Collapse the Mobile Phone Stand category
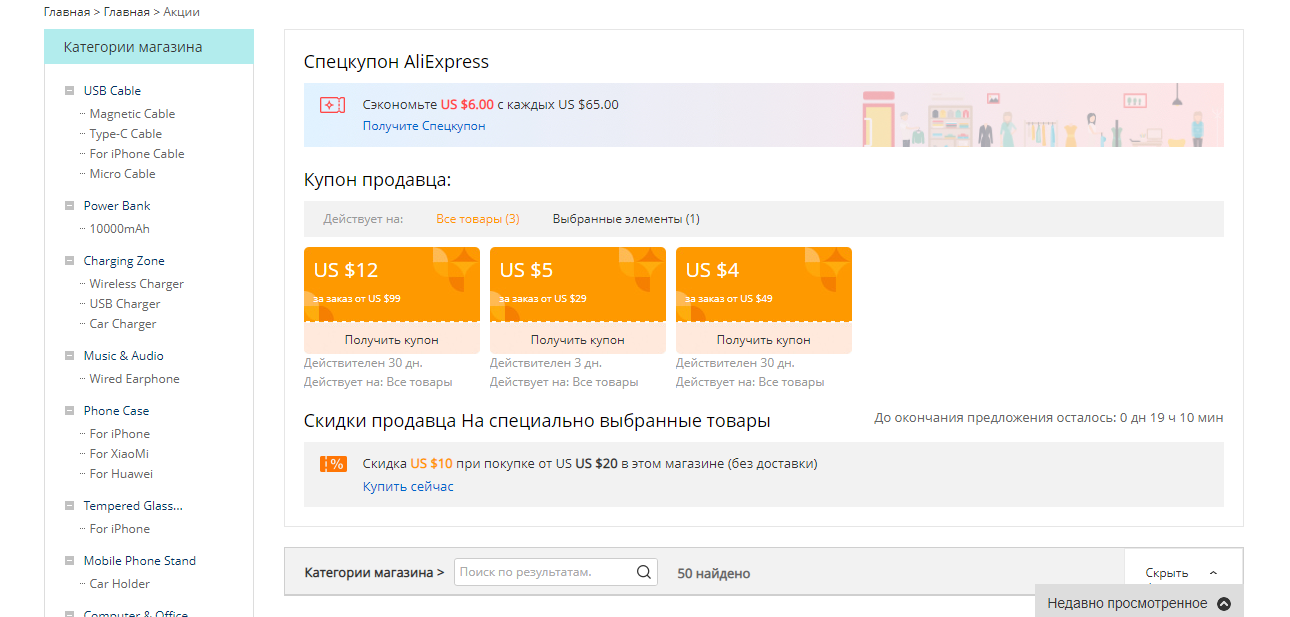The width and height of the screenshot is (1290, 617). point(69,561)
